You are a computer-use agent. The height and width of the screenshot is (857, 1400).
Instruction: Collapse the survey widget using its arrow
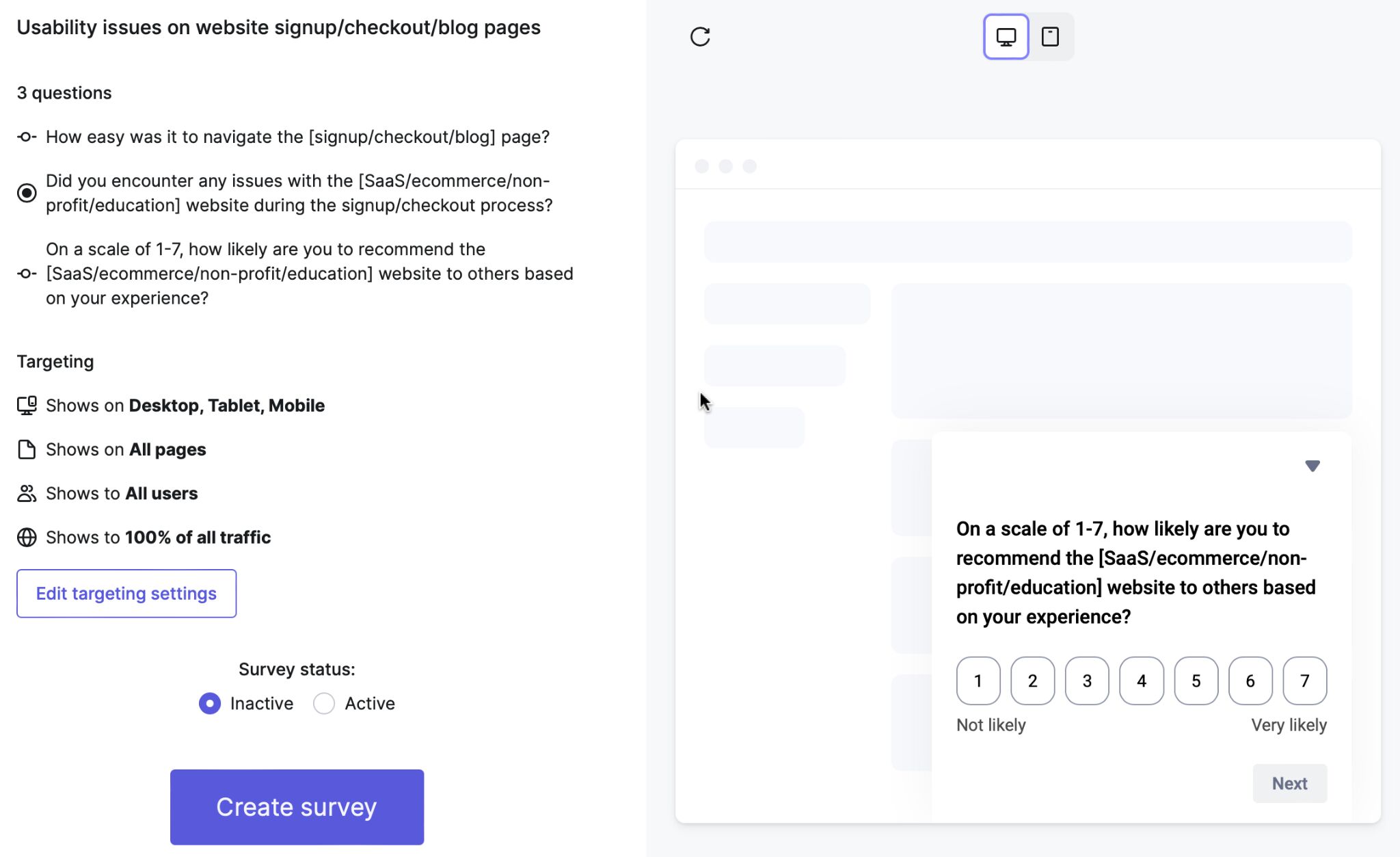[x=1312, y=465]
